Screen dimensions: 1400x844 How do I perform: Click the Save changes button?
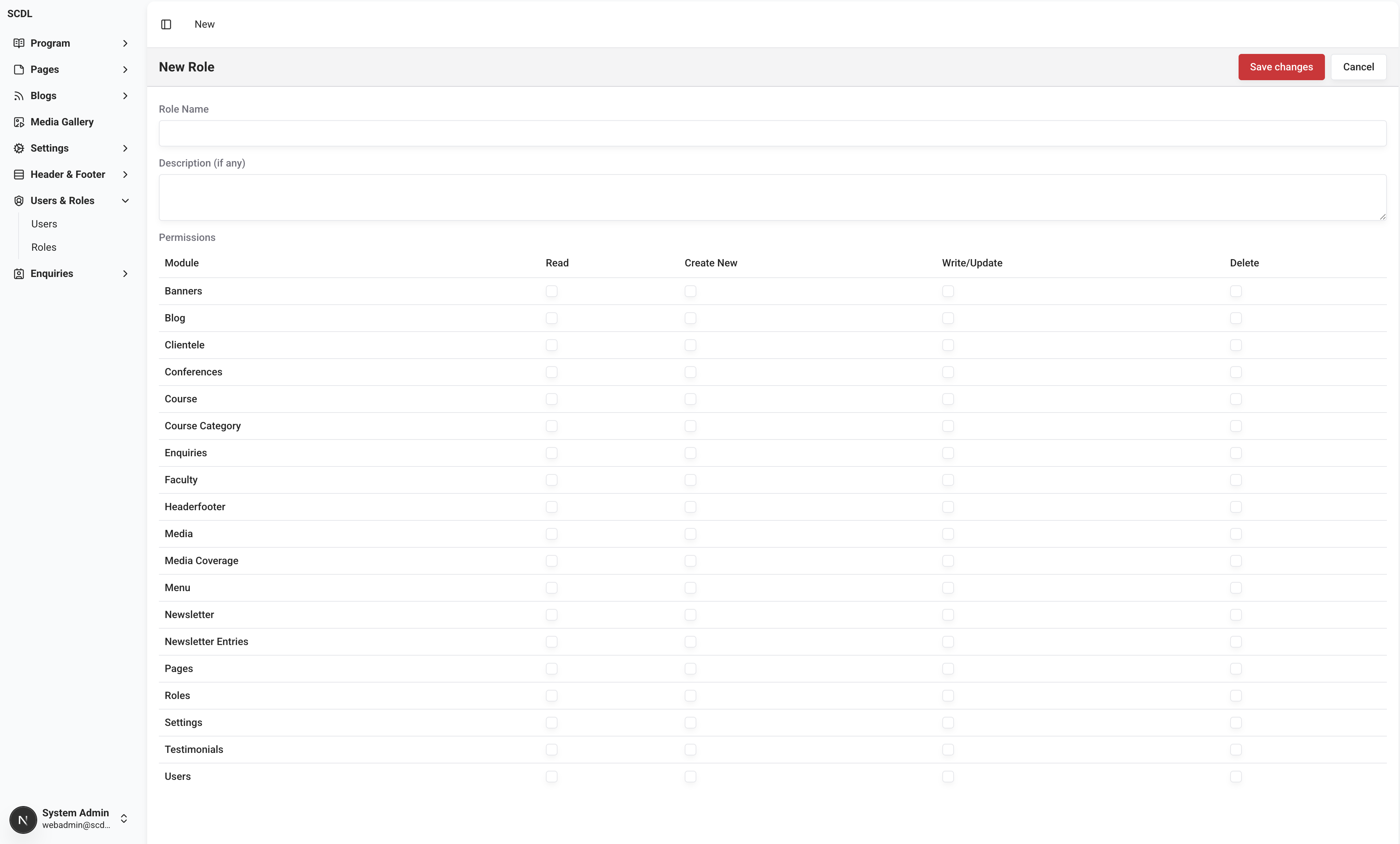[1281, 67]
